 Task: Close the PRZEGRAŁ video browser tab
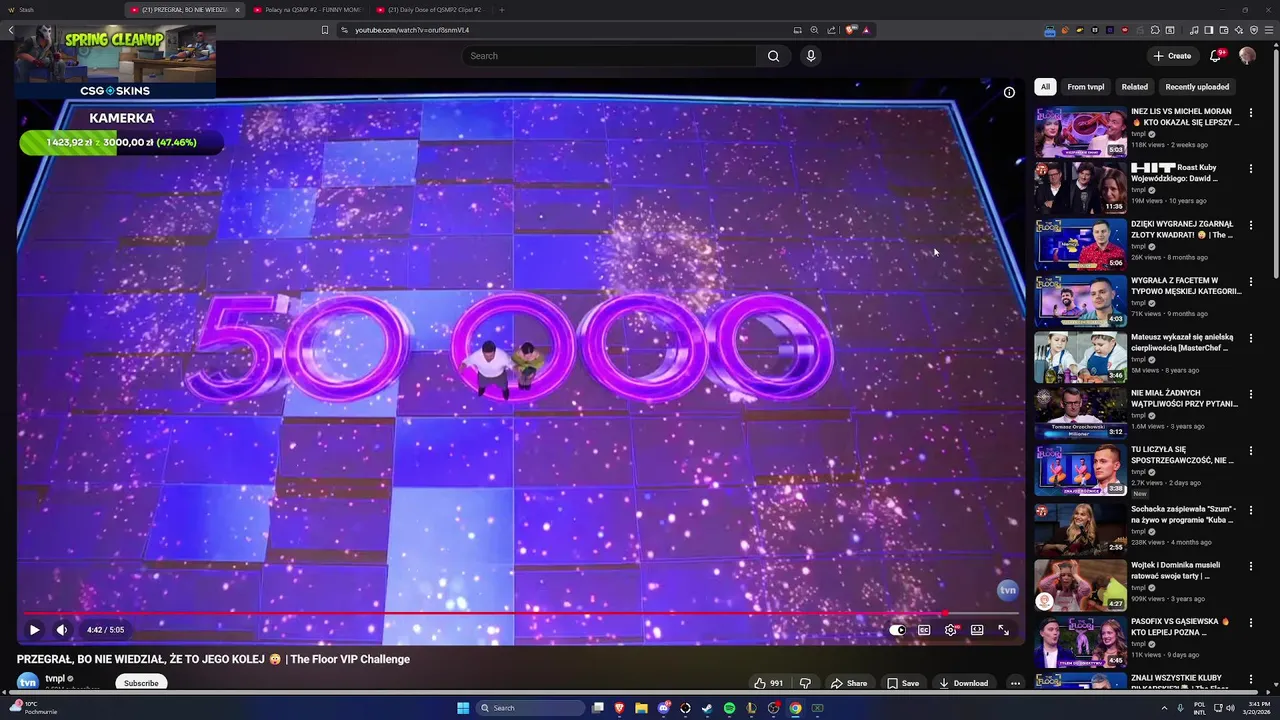click(237, 10)
